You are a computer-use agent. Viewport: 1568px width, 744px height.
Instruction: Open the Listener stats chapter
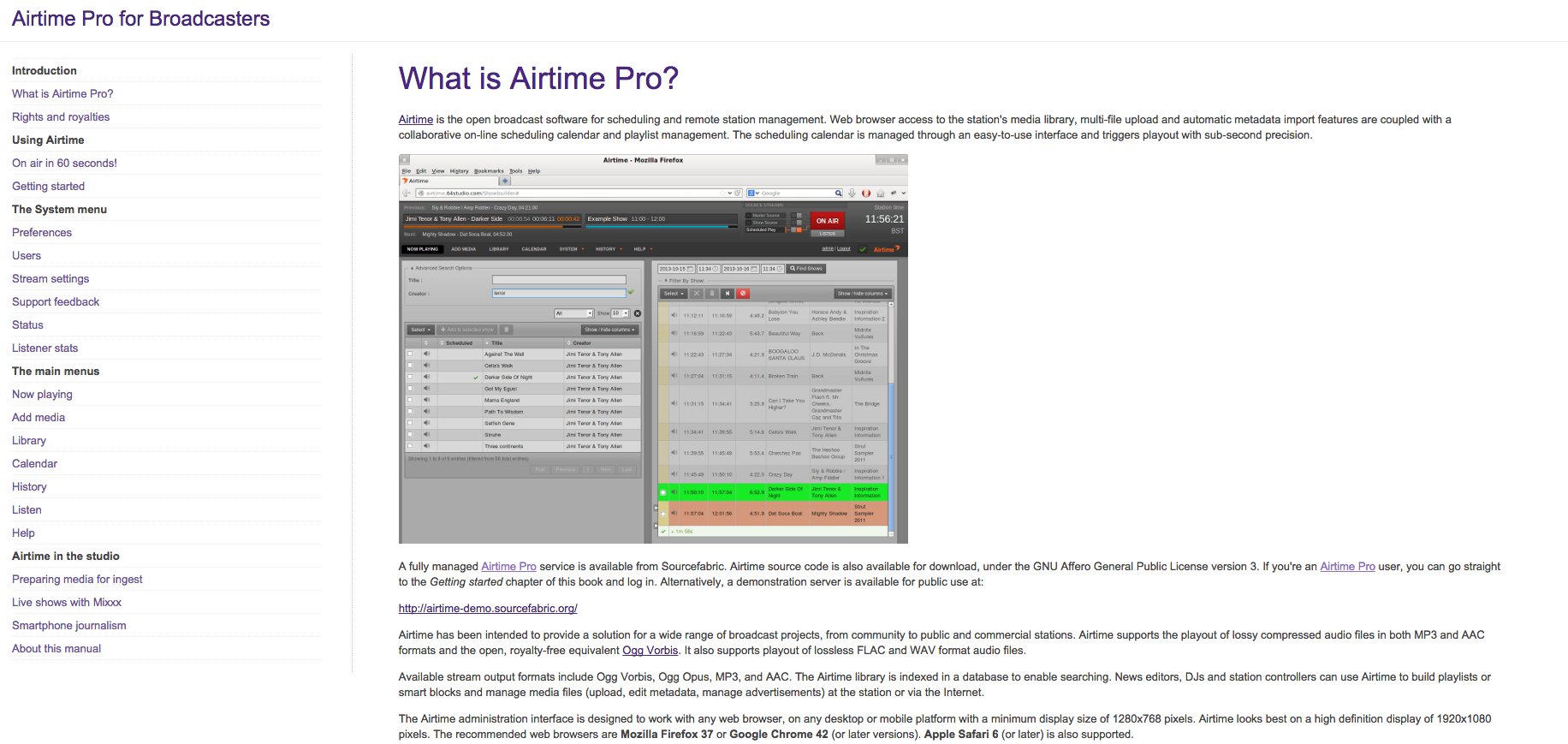click(45, 348)
